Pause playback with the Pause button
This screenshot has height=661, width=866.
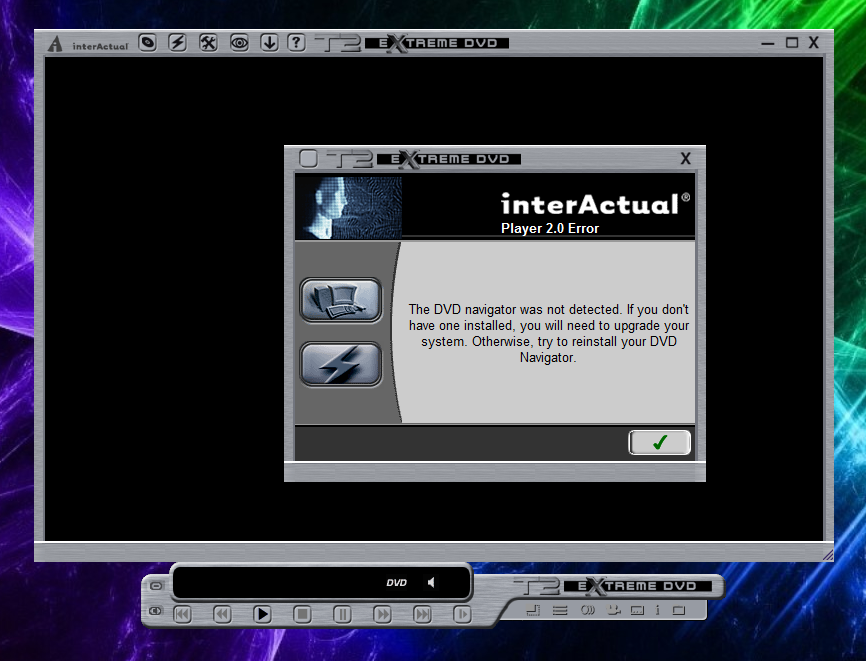click(x=342, y=614)
